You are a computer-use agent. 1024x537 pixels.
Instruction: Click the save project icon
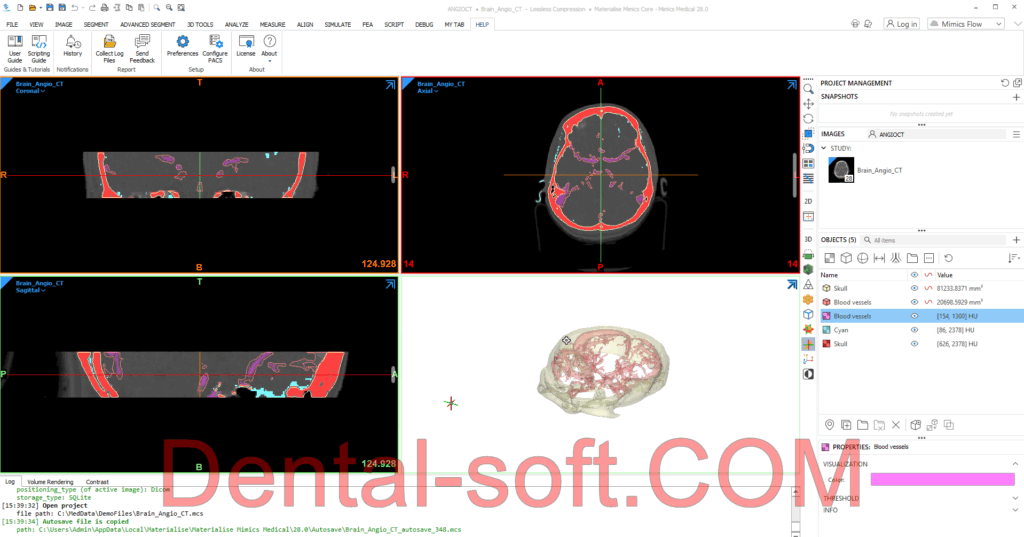[50, 8]
